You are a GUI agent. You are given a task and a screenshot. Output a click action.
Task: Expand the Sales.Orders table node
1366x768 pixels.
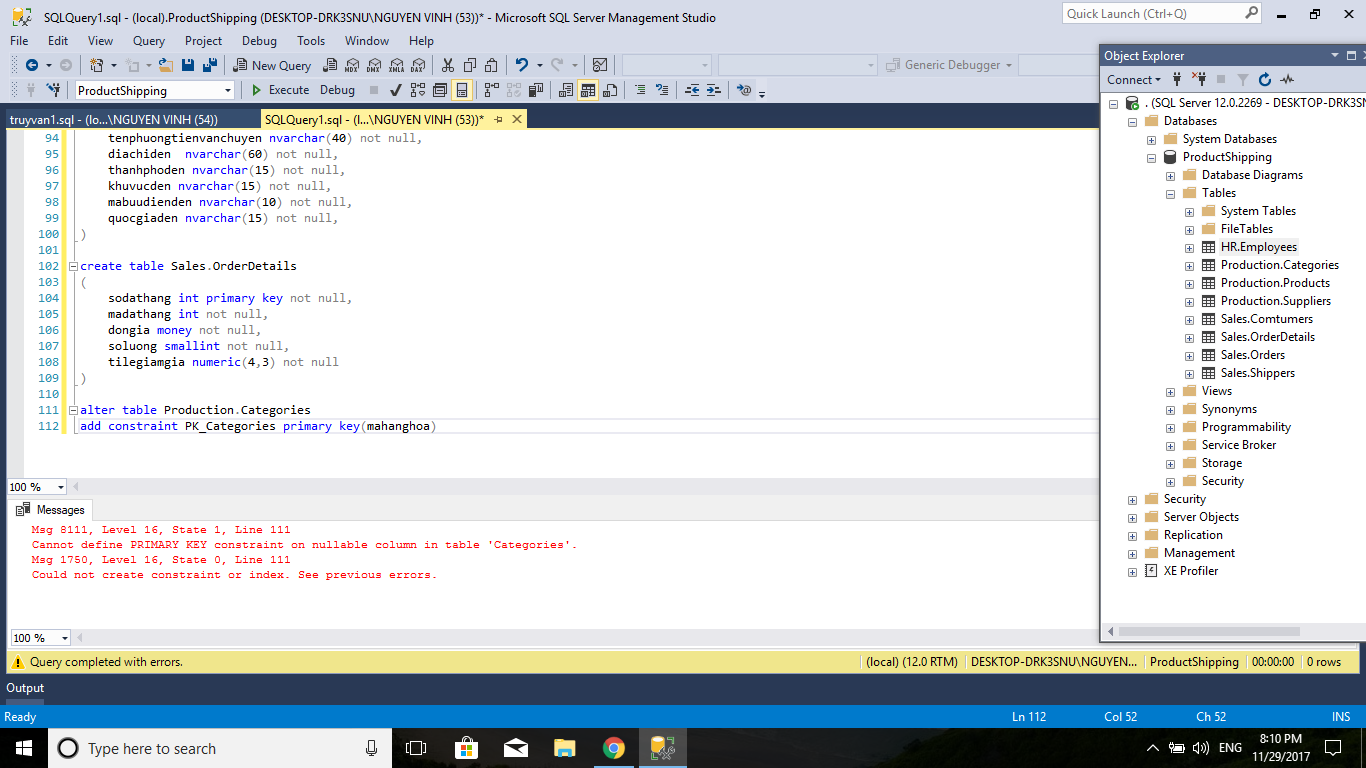(1189, 355)
